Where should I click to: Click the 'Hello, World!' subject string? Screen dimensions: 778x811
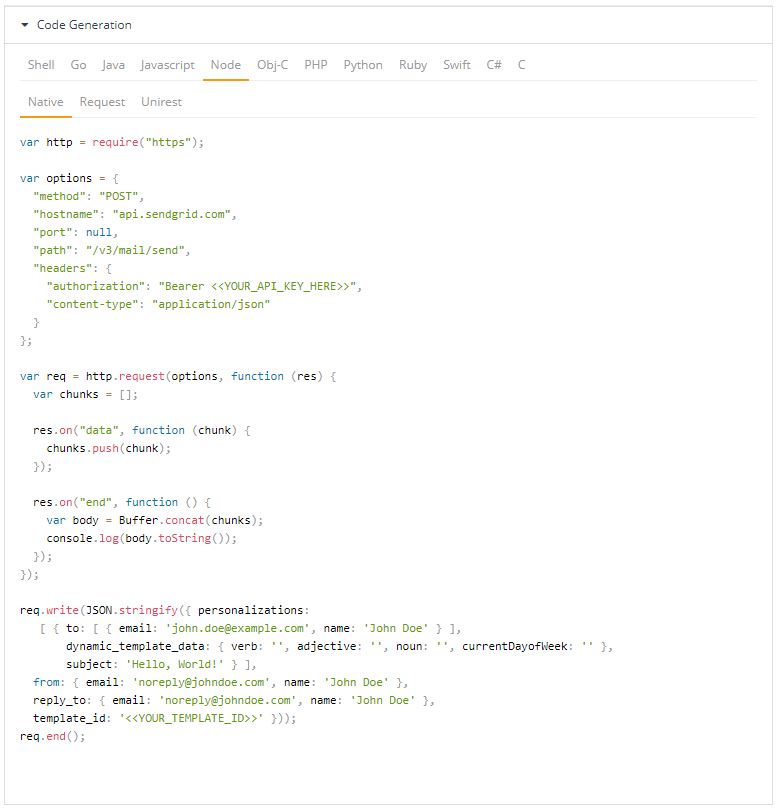174,664
